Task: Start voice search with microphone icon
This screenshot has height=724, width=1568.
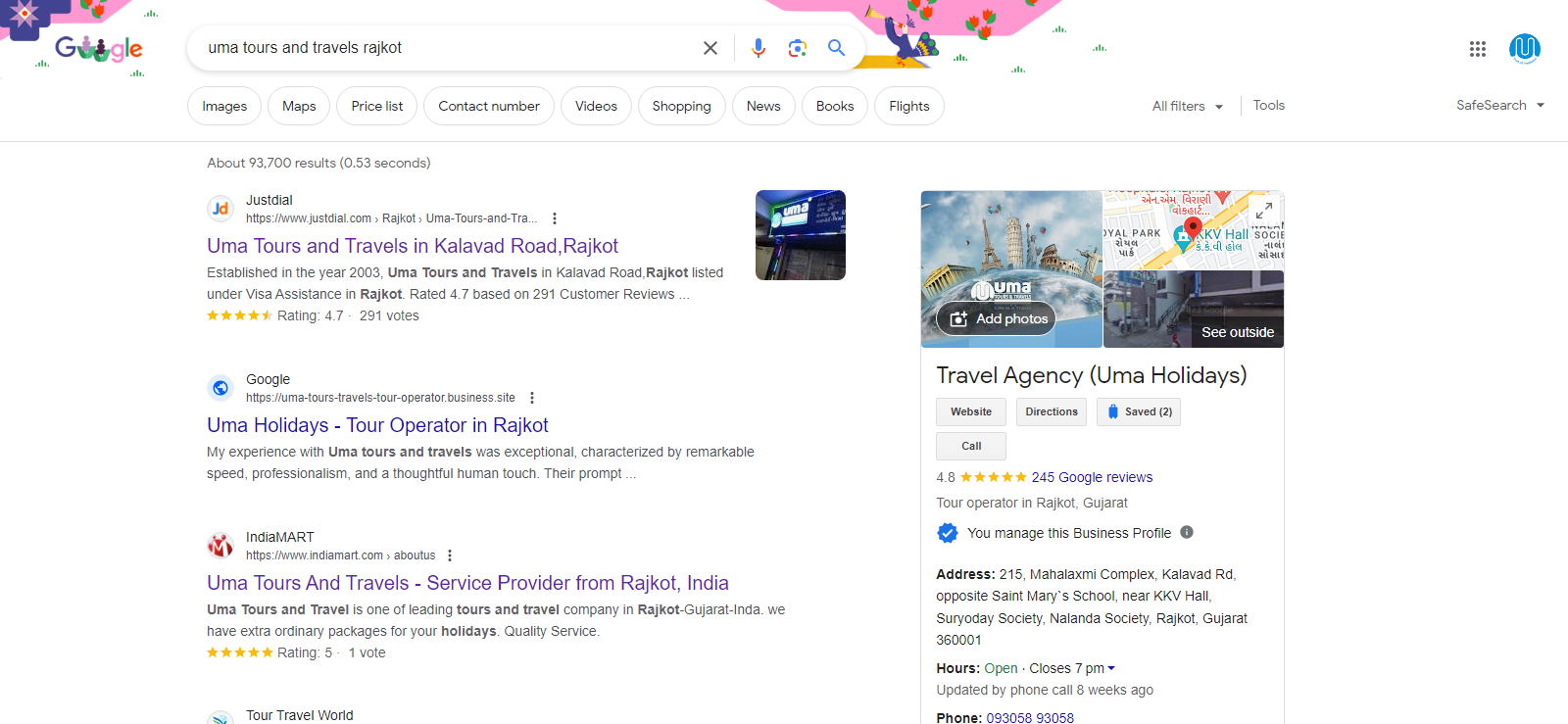Action: click(758, 48)
